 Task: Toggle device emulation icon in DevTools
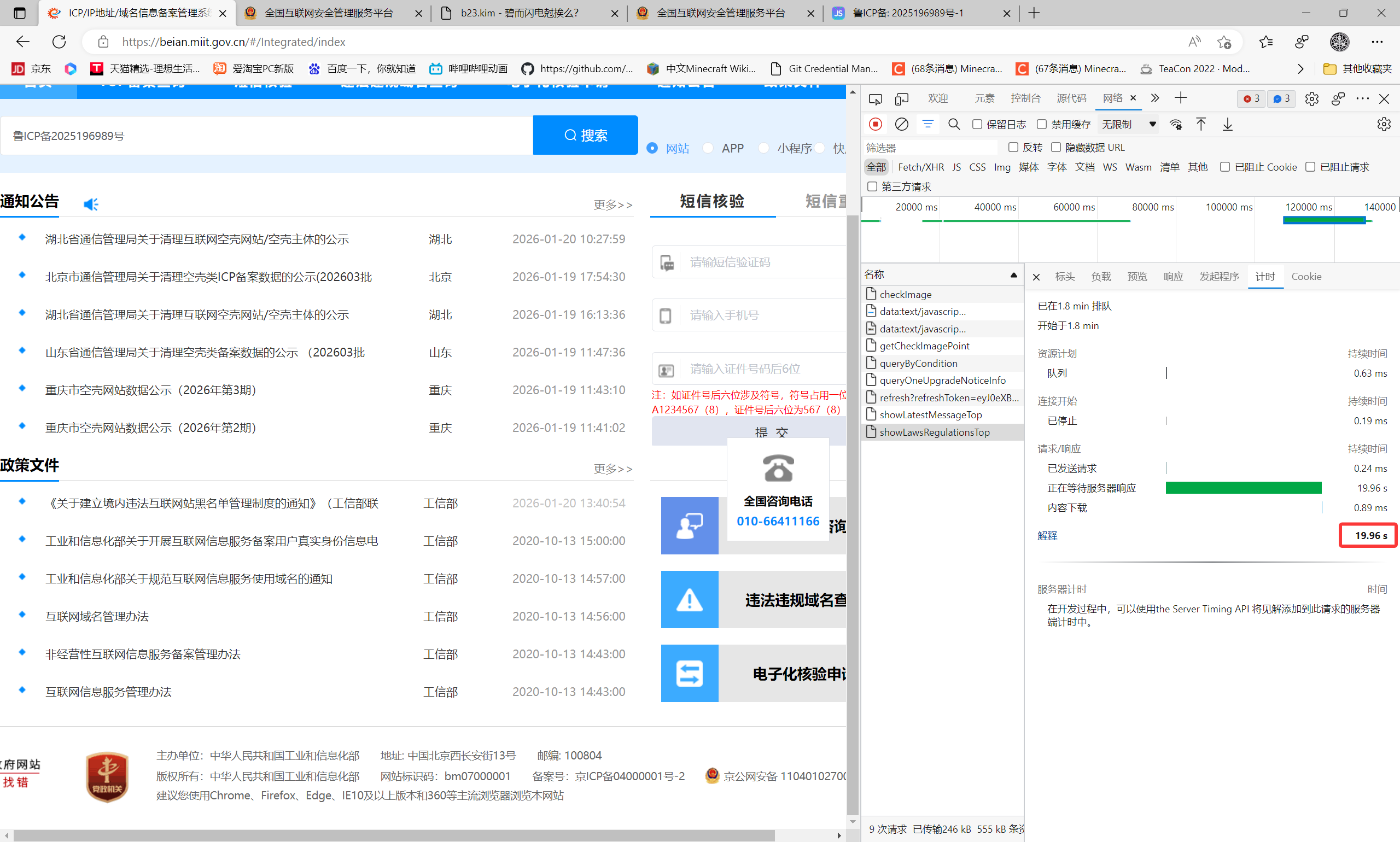tap(902, 99)
